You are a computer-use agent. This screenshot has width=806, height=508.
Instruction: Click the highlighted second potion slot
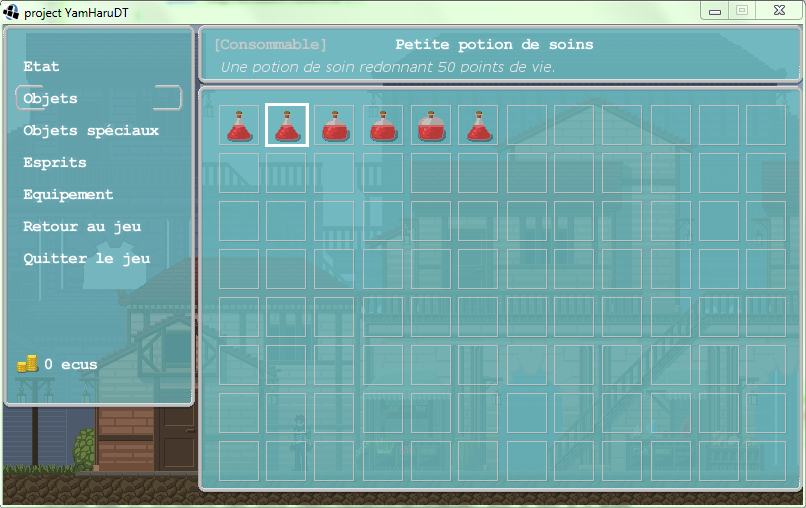click(286, 126)
